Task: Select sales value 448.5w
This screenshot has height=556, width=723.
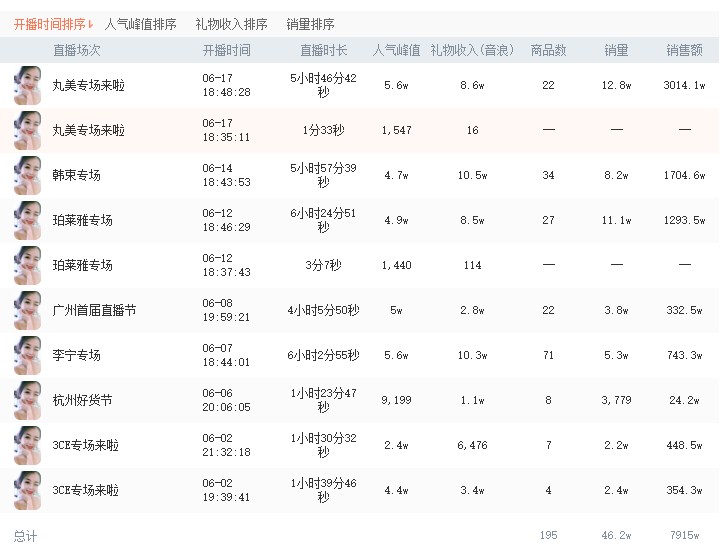Action: pos(684,445)
